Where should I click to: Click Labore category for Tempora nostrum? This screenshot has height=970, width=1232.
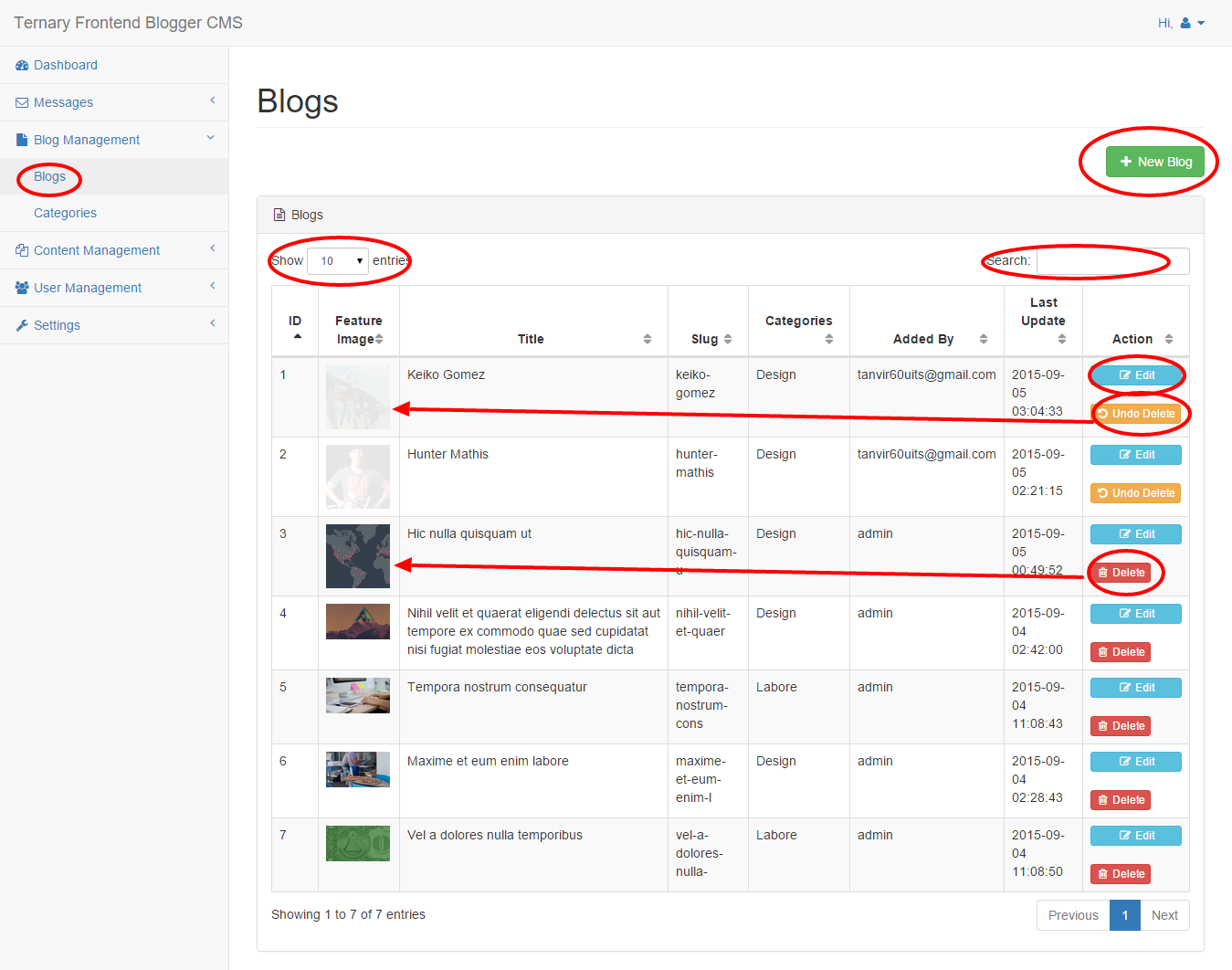point(776,687)
